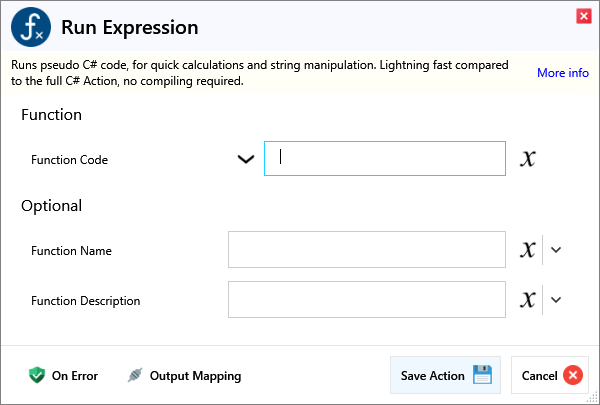Screen dimensions: 600x405
Task: Insert a variable into Function Name
Action: pos(528,250)
